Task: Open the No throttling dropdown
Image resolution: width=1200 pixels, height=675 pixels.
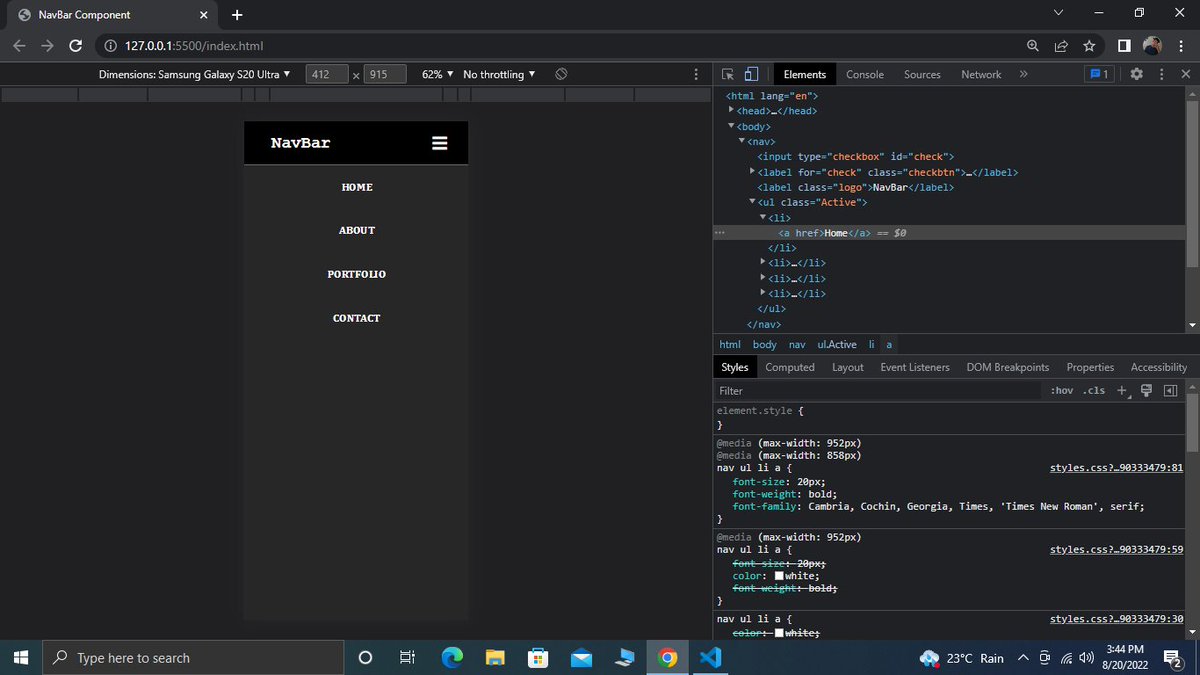Action: (x=499, y=74)
